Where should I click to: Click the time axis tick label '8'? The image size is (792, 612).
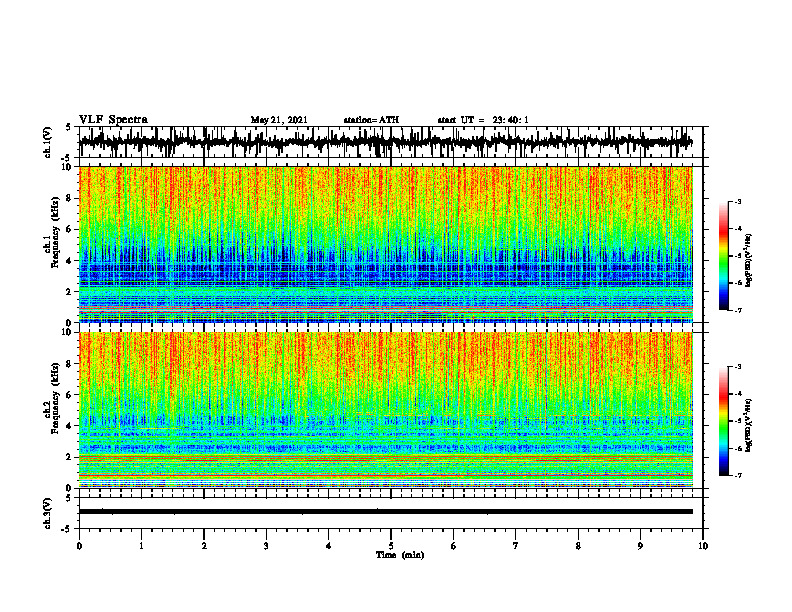coord(578,546)
